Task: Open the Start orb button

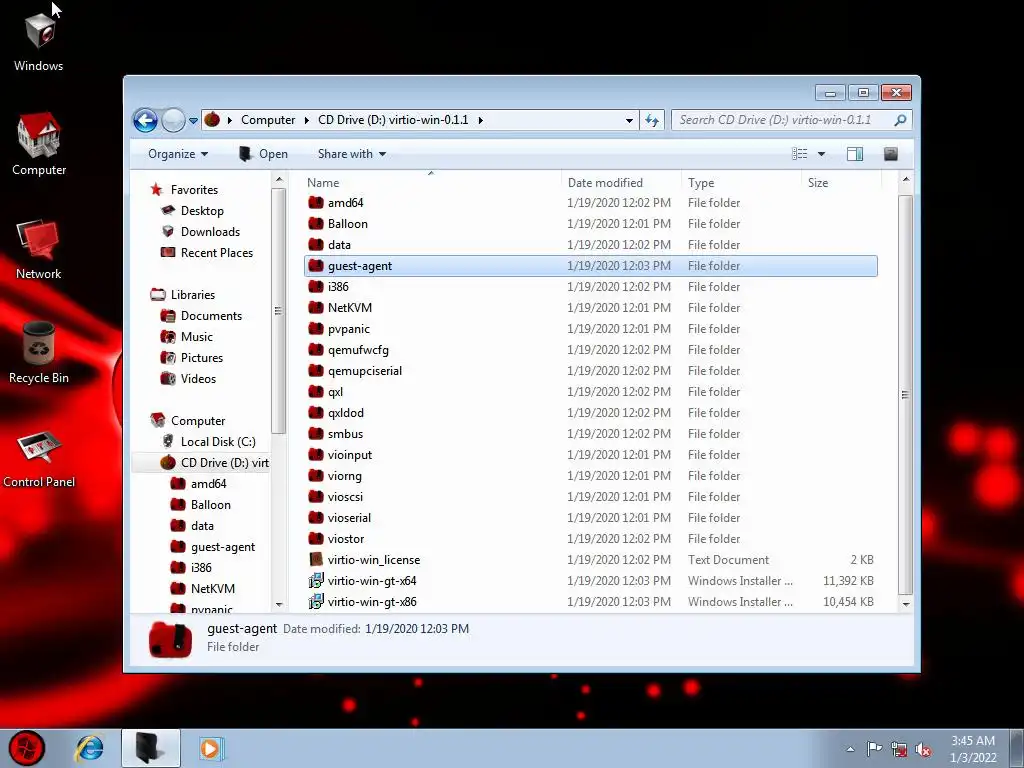Action: pos(27,748)
